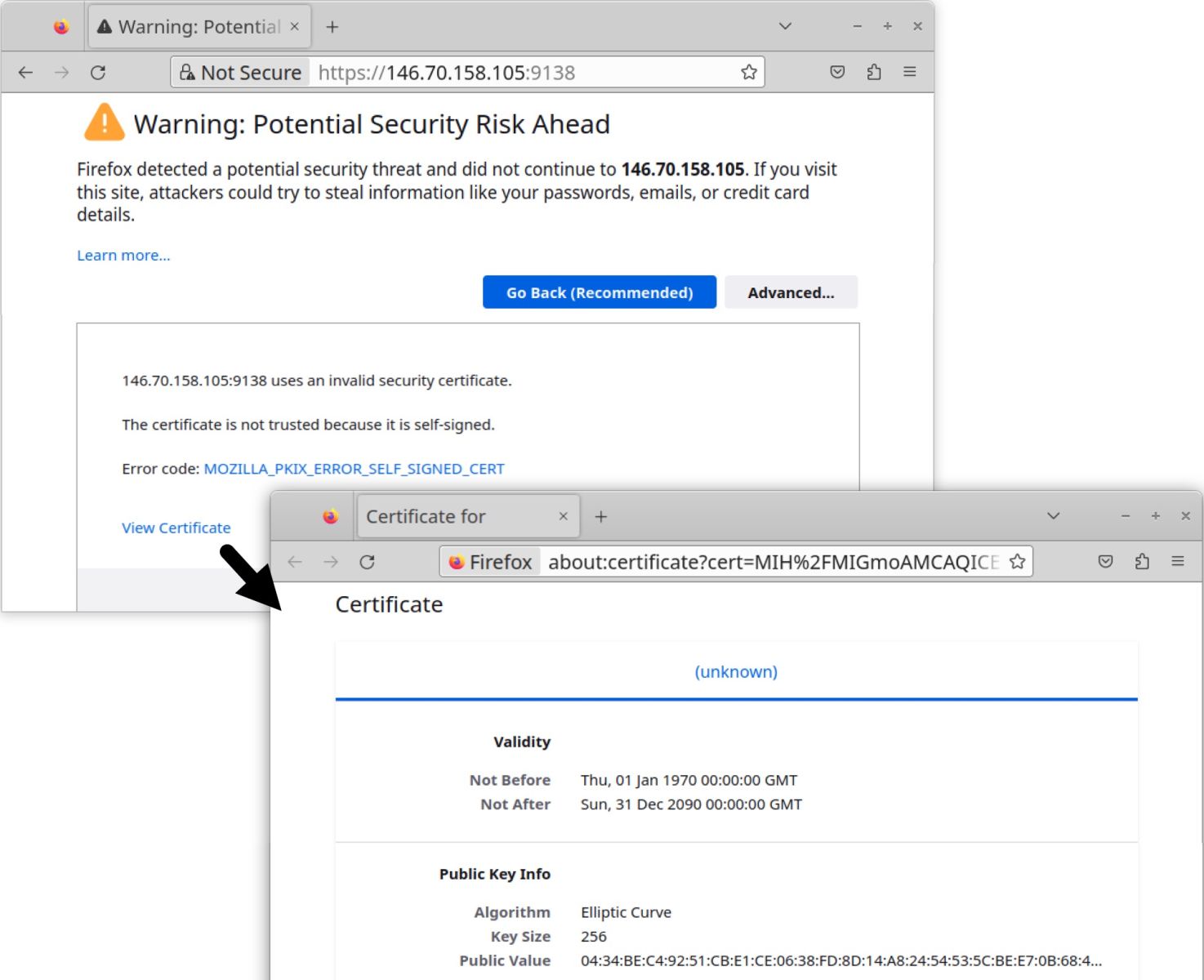This screenshot has height=980, width=1204.
Task: Click back arrow in warning window
Action: 25,73
